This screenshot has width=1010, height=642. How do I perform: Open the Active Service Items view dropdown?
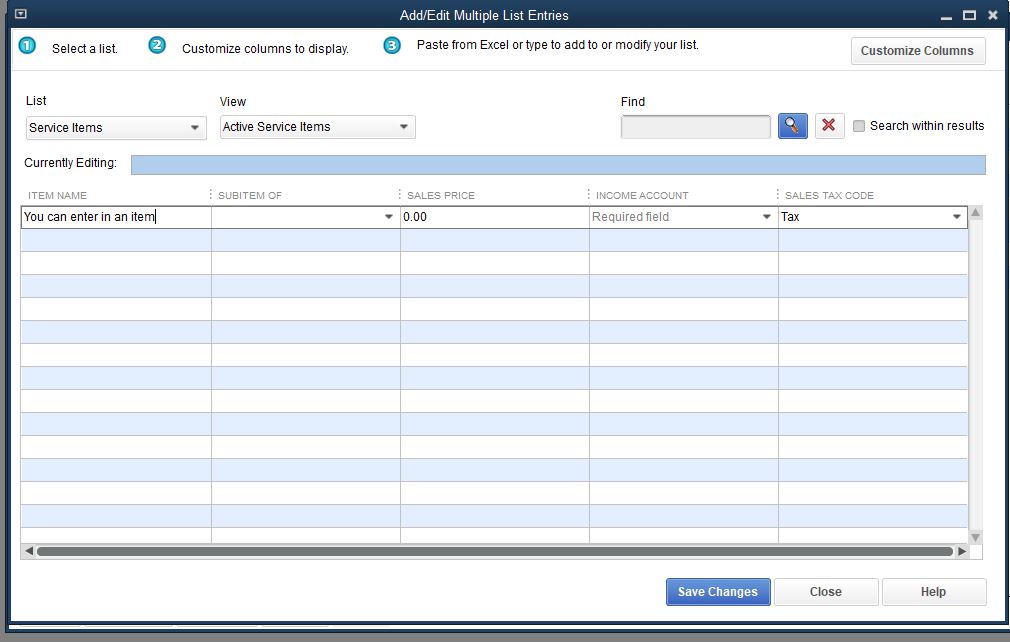[x=405, y=127]
